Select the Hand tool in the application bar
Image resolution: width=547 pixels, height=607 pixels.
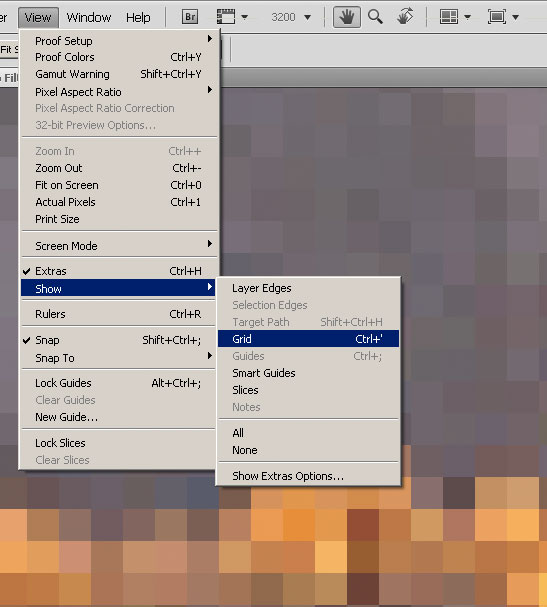pos(347,17)
